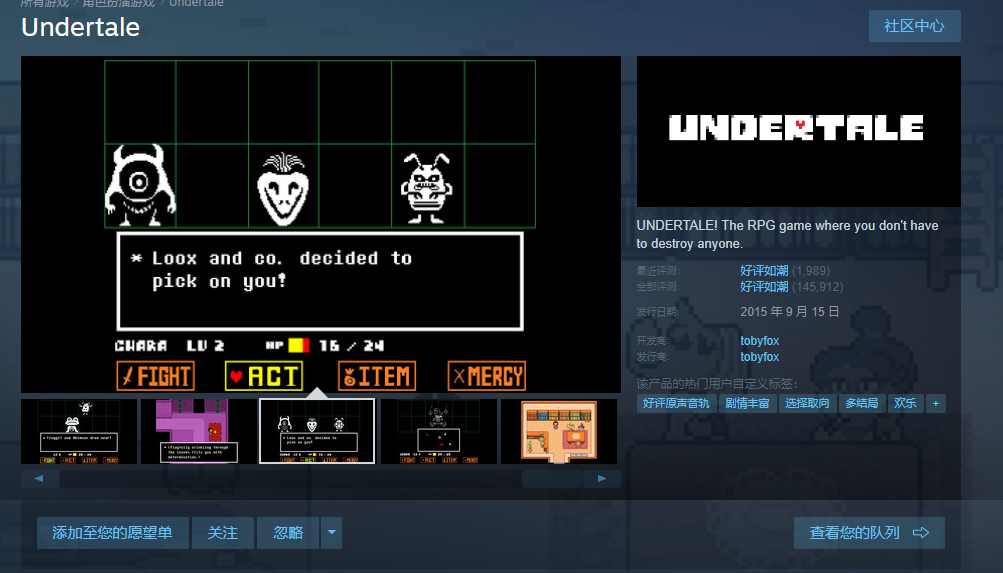Select the purple Ruins screenshot thumbnail
Viewport: 1003px width, 573px height.
click(x=199, y=432)
